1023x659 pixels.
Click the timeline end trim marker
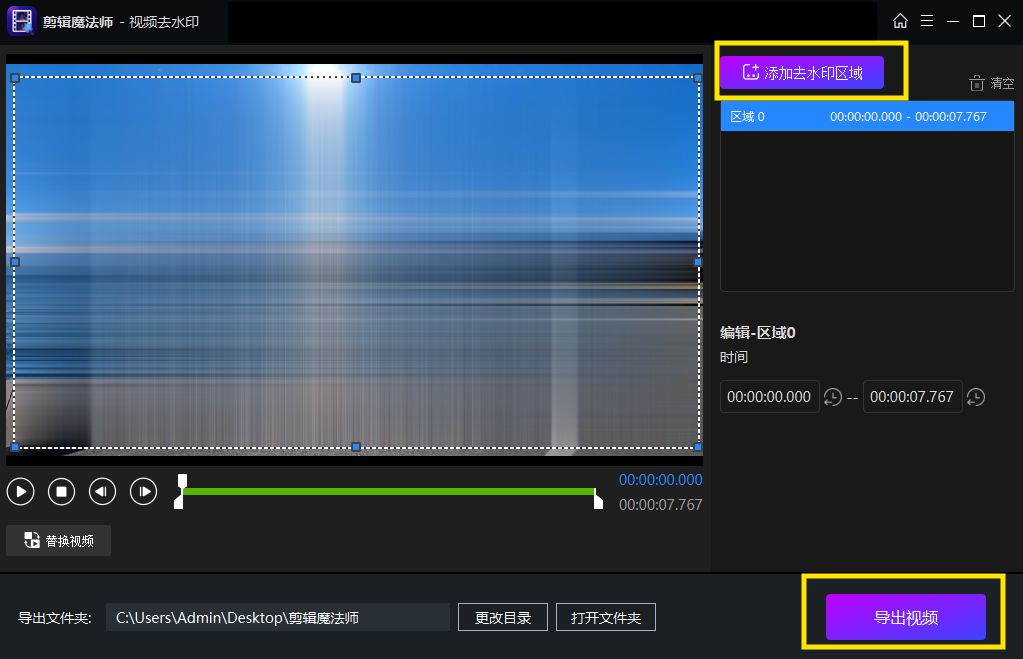tap(598, 501)
